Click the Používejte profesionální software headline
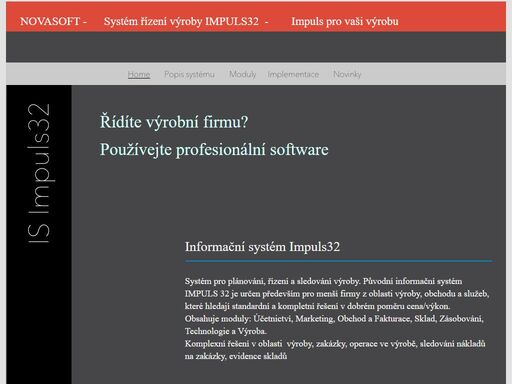Viewport: 512px width, 384px height. [x=214, y=150]
